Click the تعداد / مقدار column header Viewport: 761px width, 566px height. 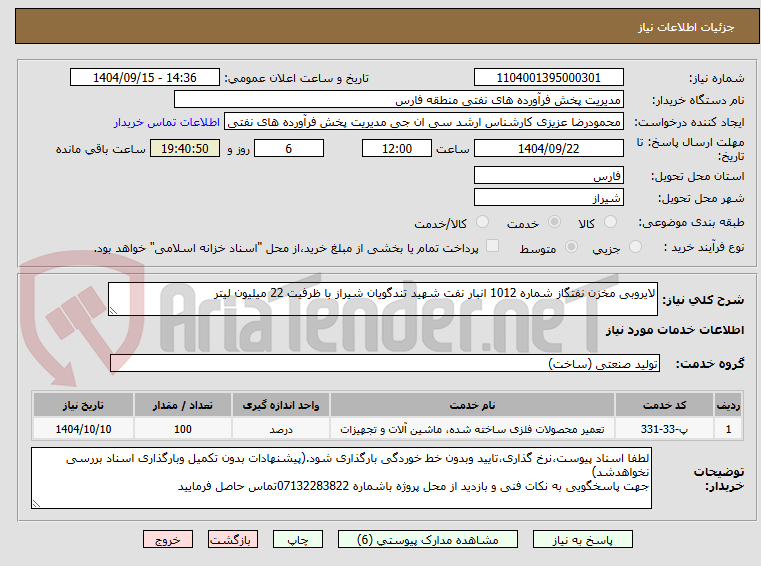(183, 405)
